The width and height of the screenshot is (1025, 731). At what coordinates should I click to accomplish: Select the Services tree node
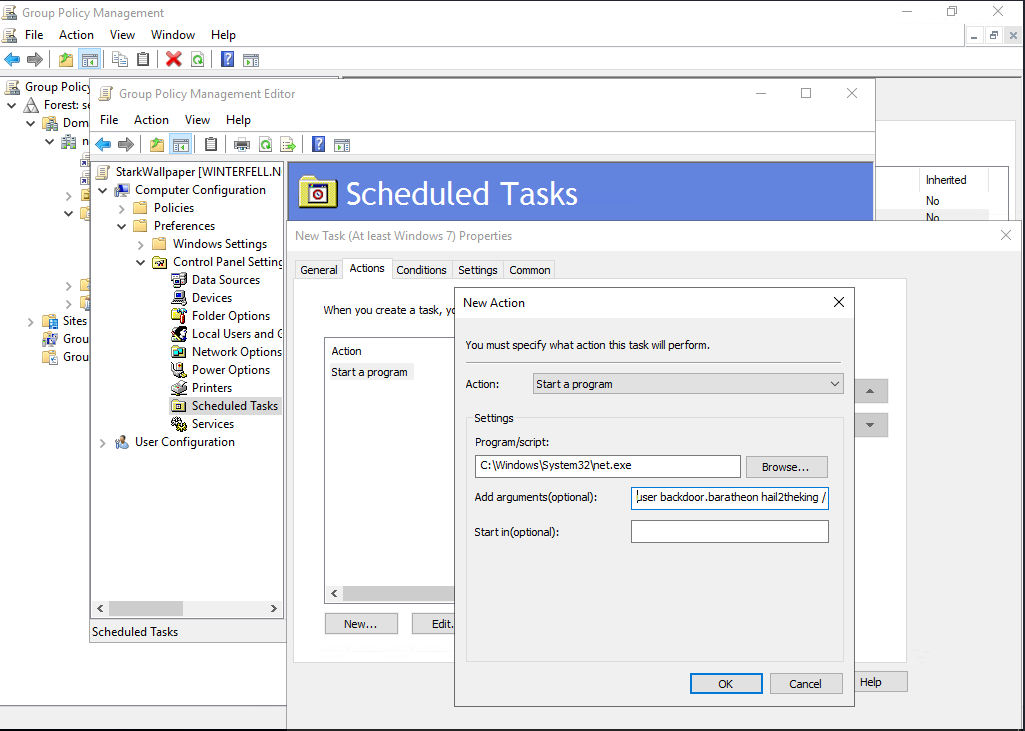click(212, 424)
